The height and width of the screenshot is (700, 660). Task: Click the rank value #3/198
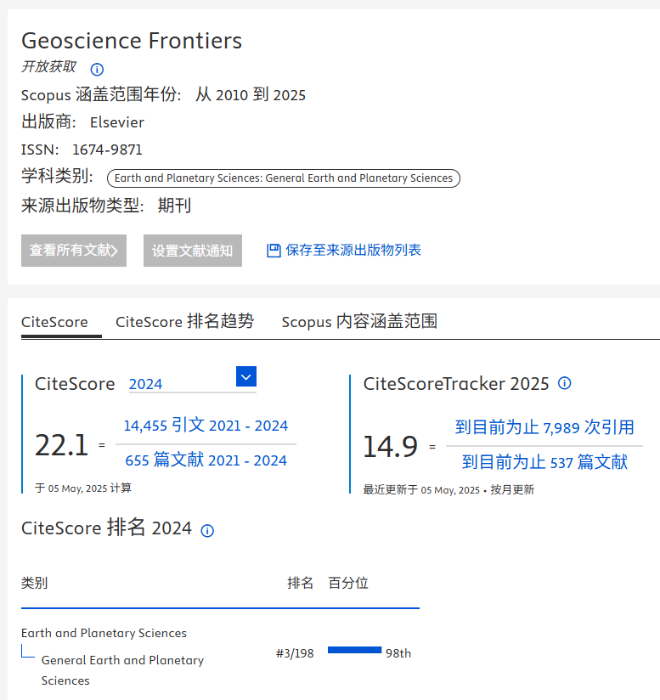(295, 654)
